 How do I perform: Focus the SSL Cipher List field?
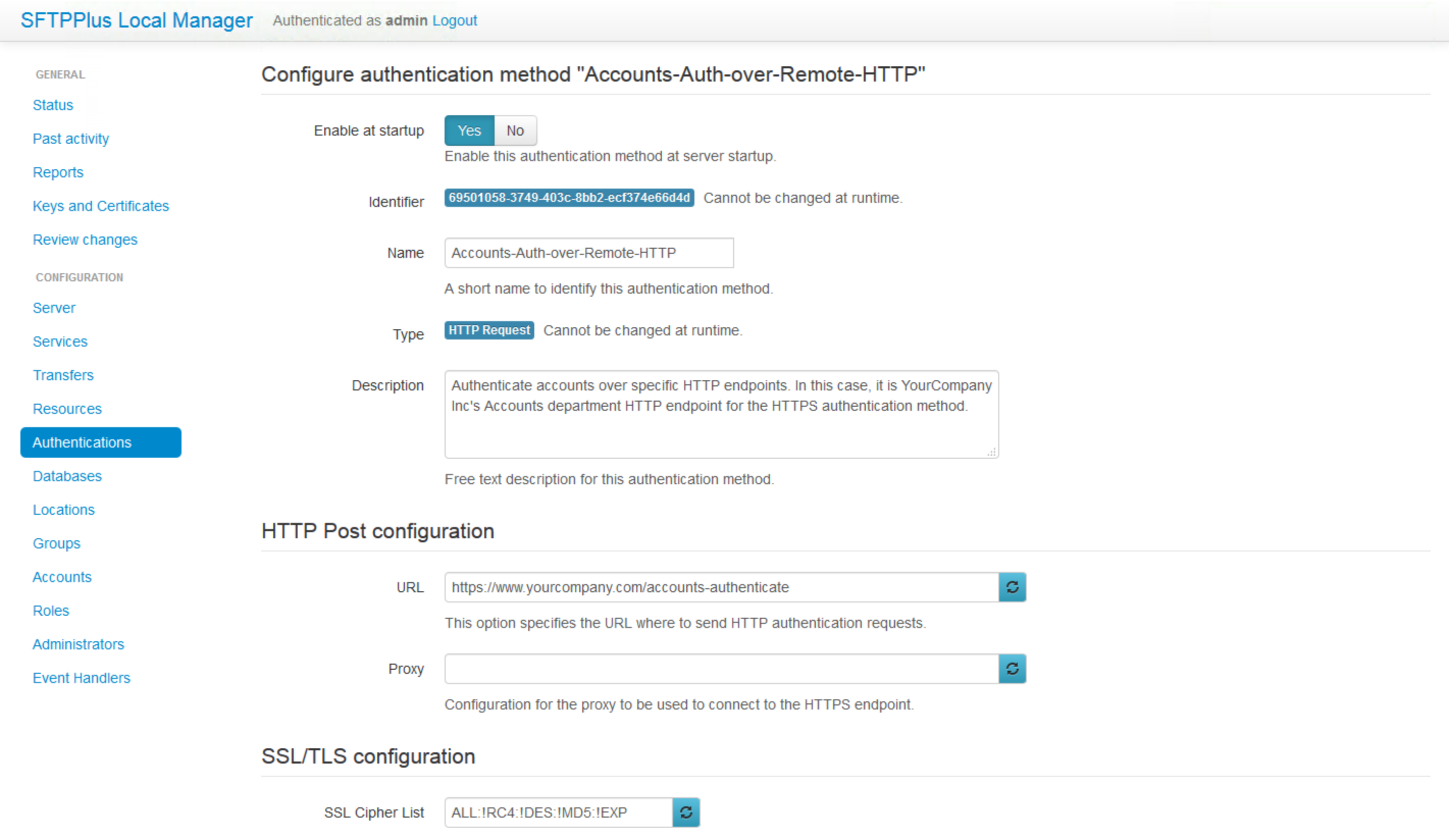coord(558,812)
